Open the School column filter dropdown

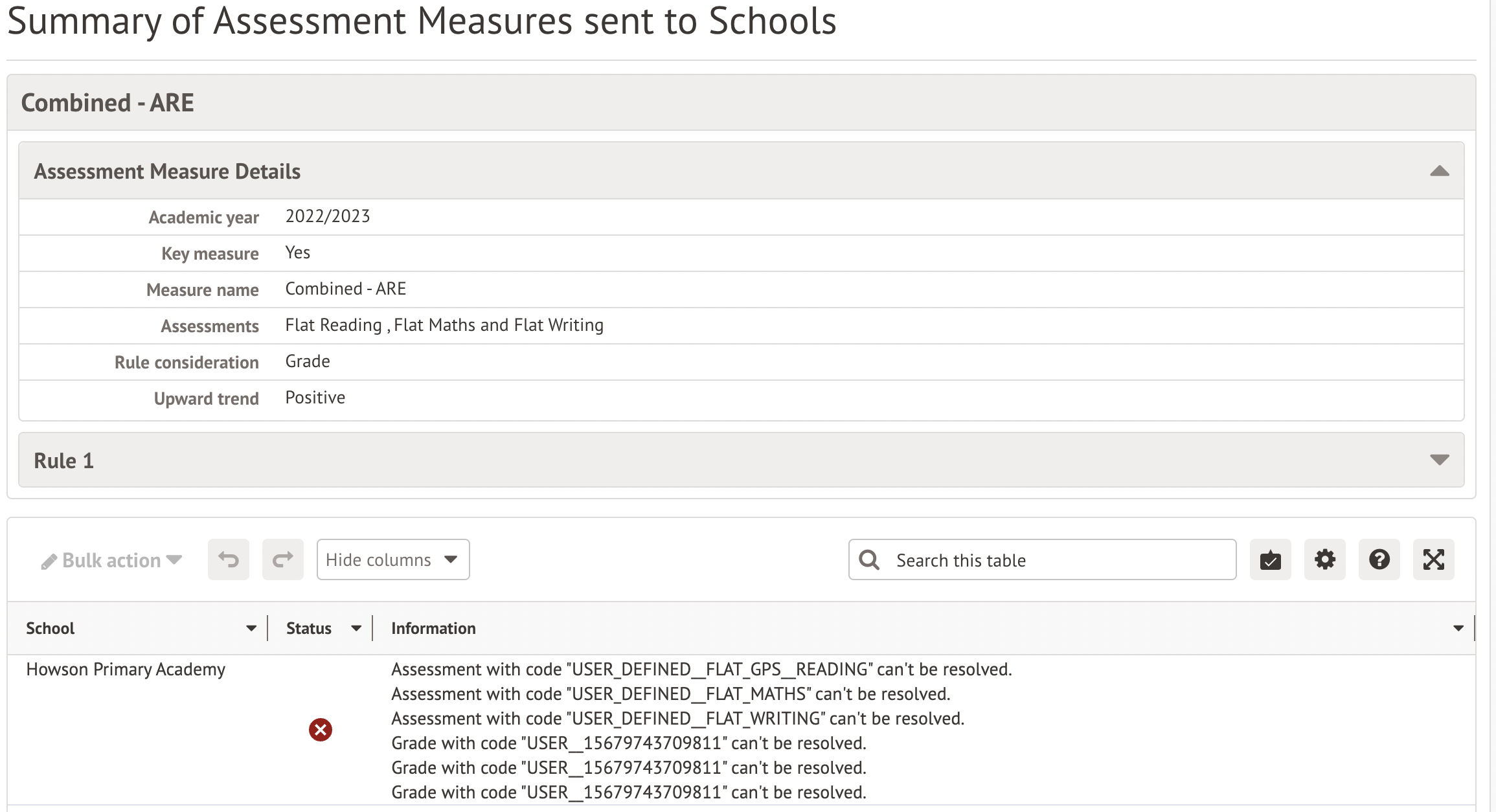(251, 627)
